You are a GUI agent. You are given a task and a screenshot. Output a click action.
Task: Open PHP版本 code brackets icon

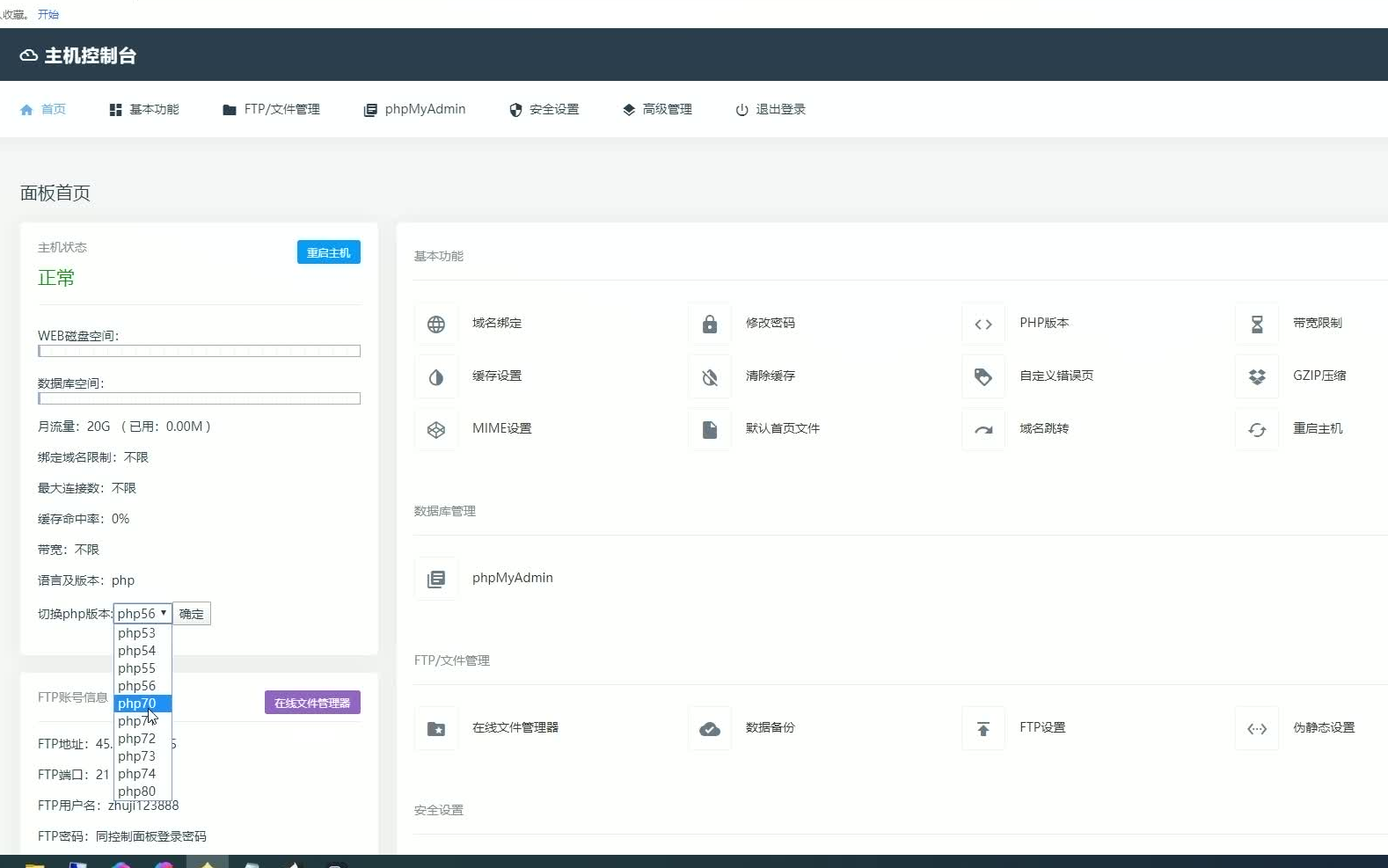click(x=983, y=324)
